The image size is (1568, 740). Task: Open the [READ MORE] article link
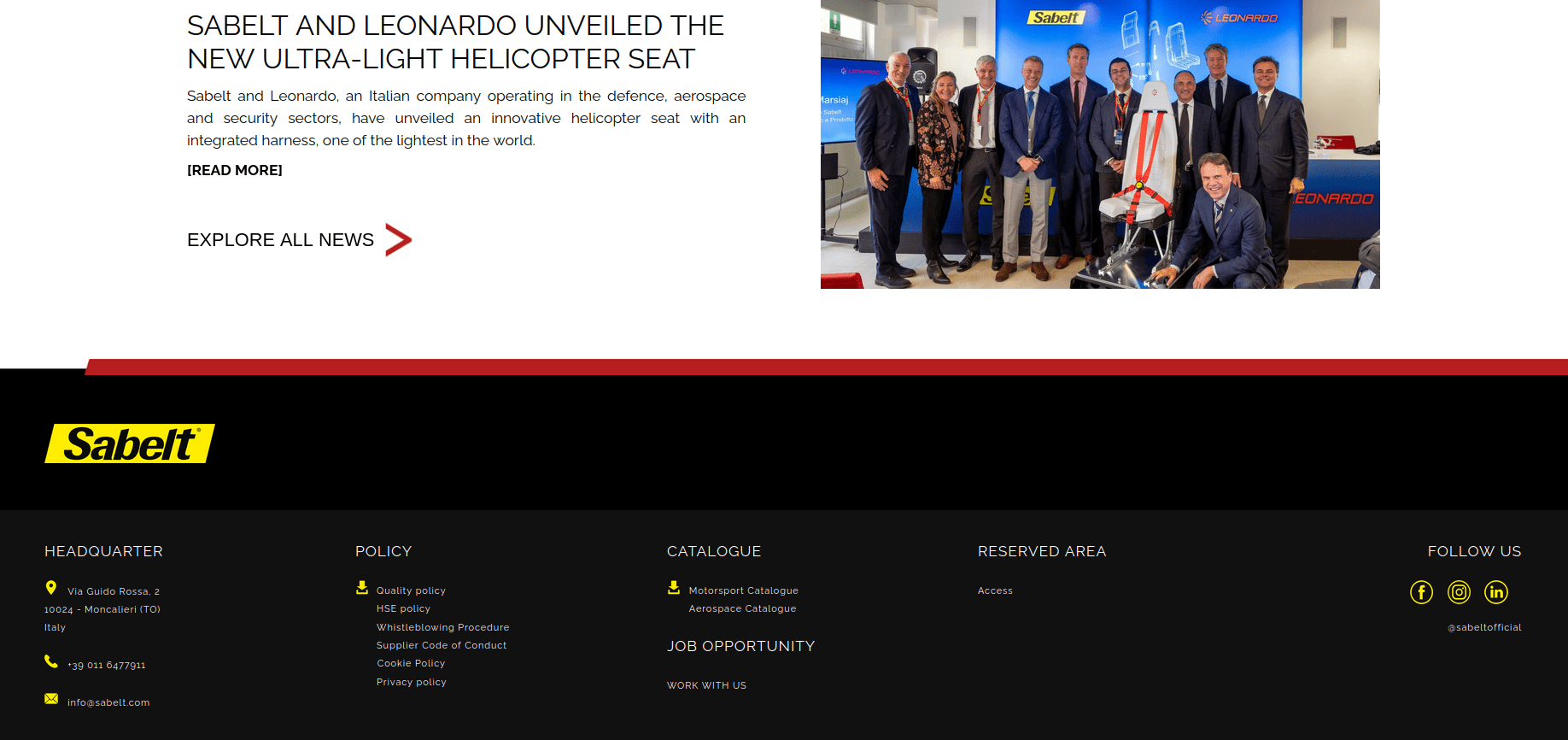point(235,171)
